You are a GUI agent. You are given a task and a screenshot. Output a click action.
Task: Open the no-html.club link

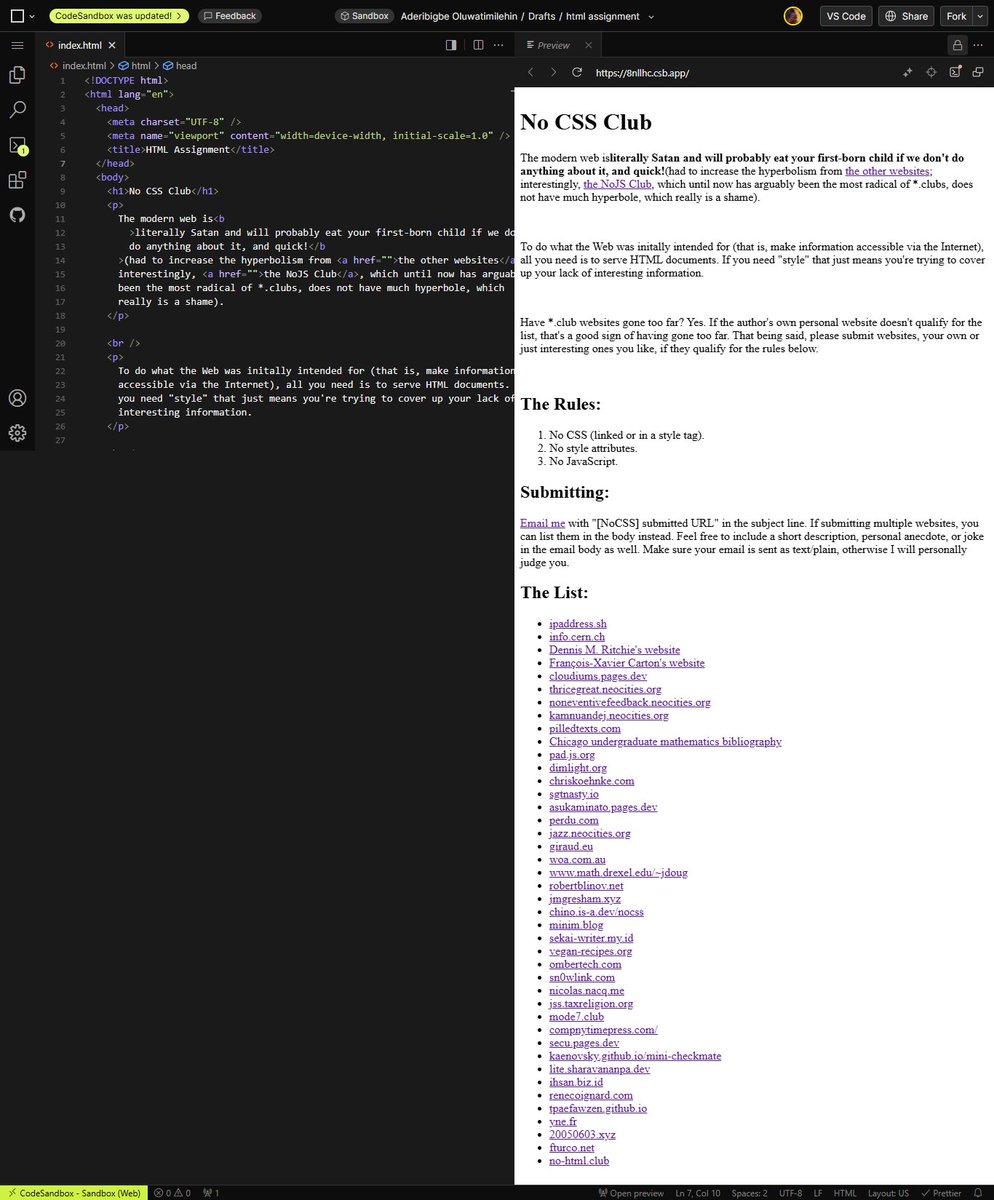click(x=579, y=1161)
